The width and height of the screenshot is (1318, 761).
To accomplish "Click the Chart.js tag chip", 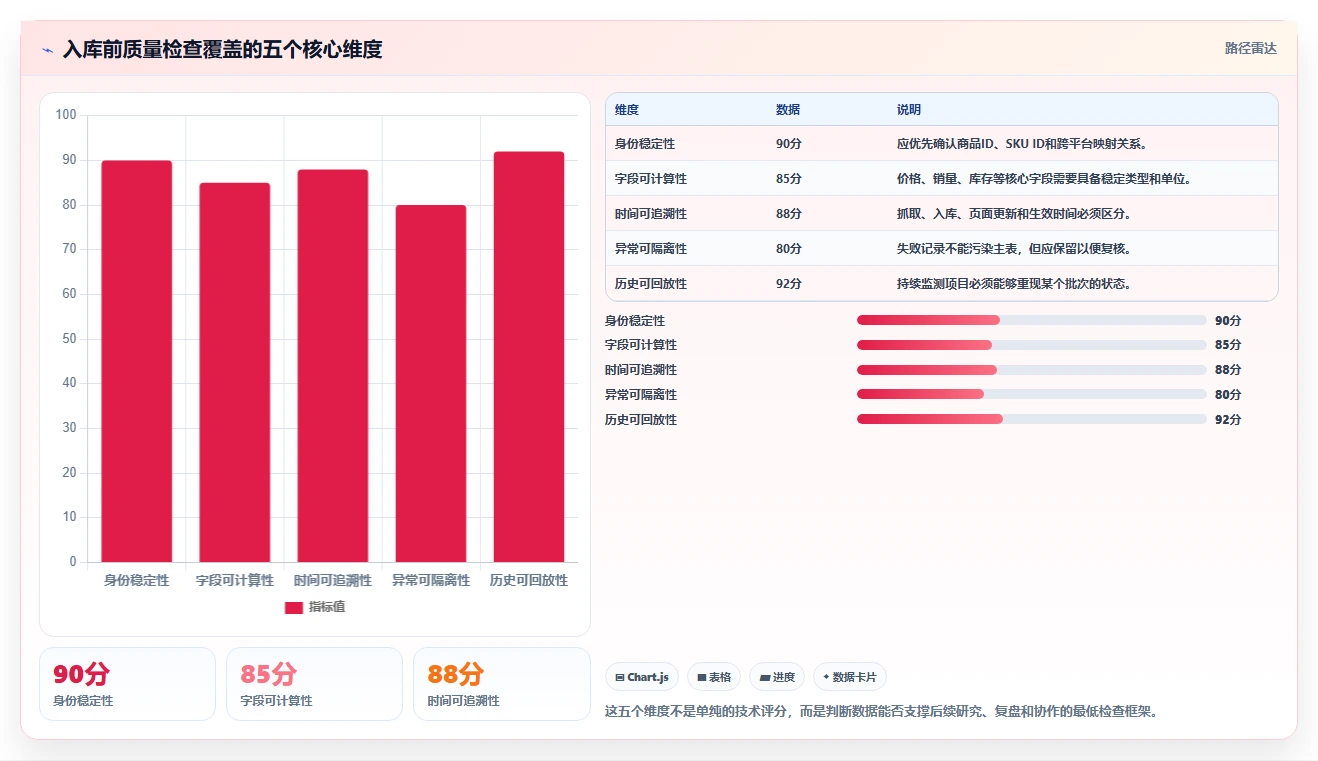I will point(642,677).
